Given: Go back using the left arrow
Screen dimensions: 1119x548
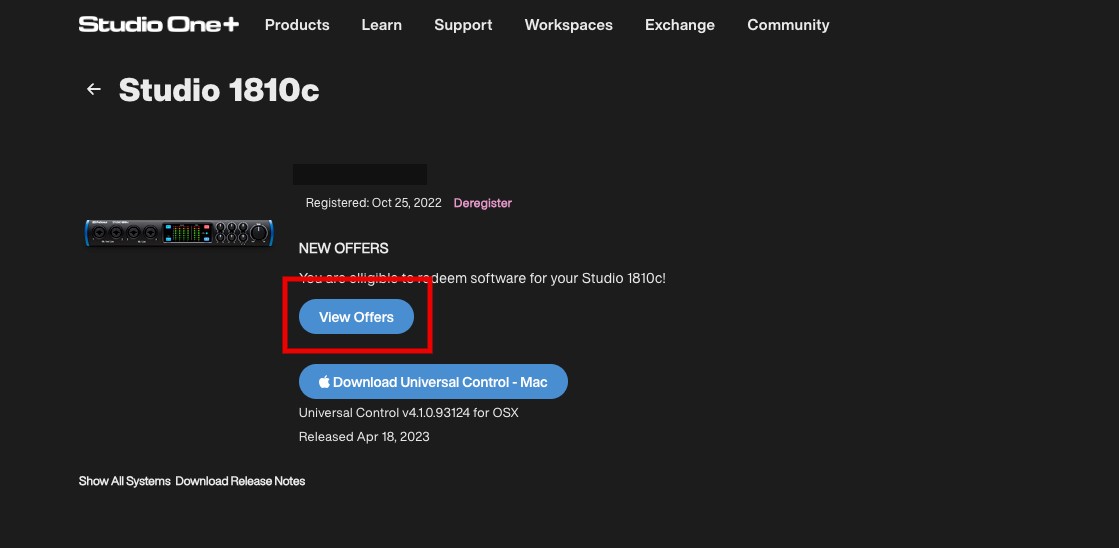Looking at the screenshot, I should [x=93, y=89].
